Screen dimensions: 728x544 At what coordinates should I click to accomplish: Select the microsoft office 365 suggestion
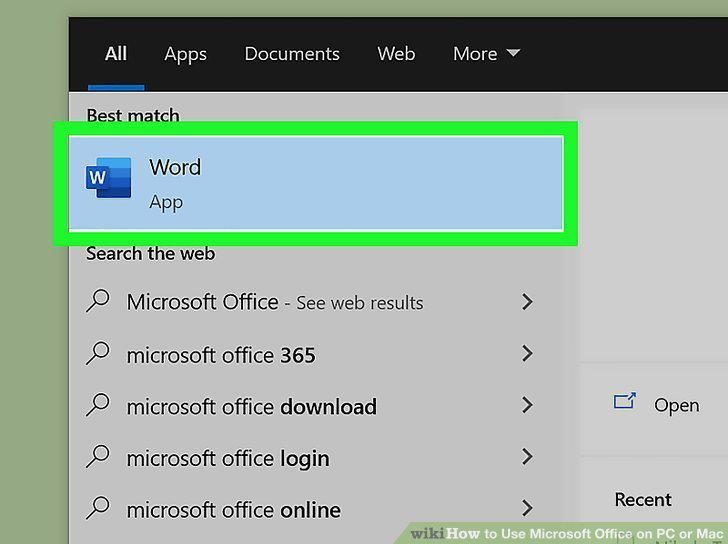[316, 354]
